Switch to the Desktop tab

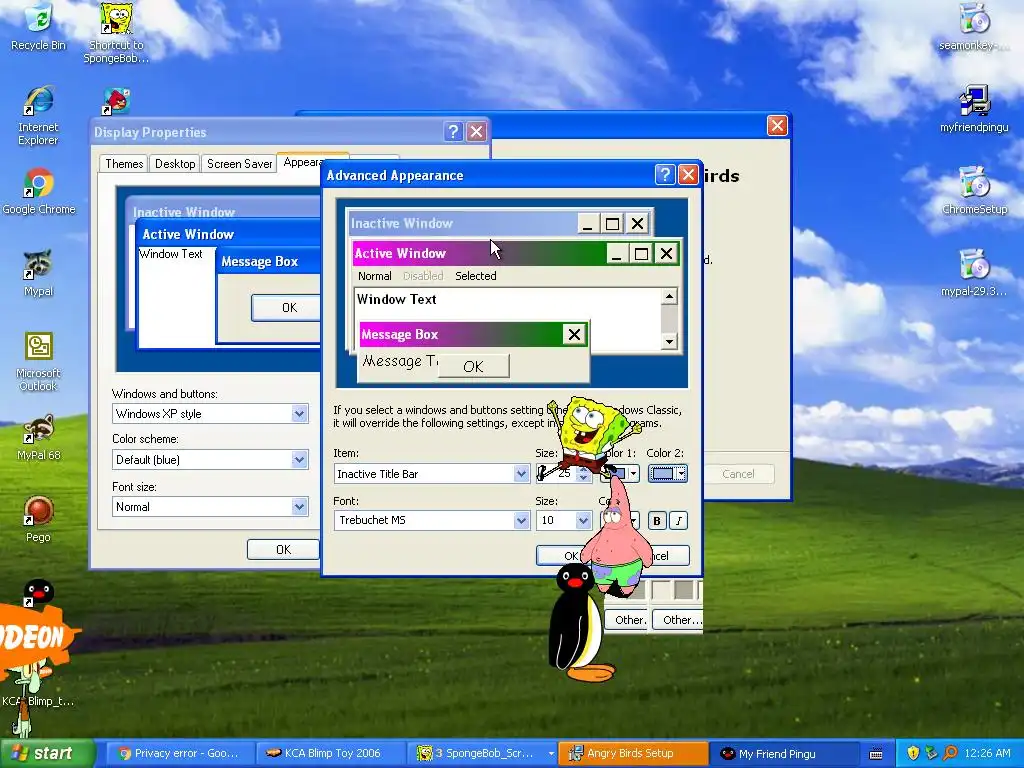[x=175, y=163]
